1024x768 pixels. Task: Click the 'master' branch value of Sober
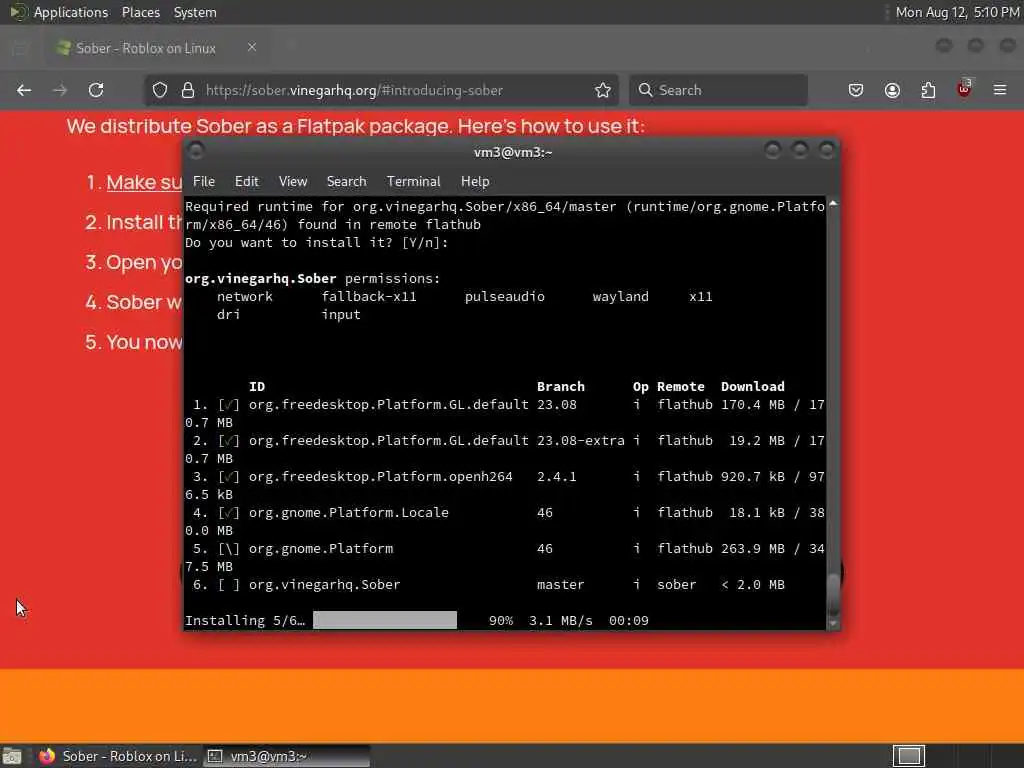click(x=561, y=584)
